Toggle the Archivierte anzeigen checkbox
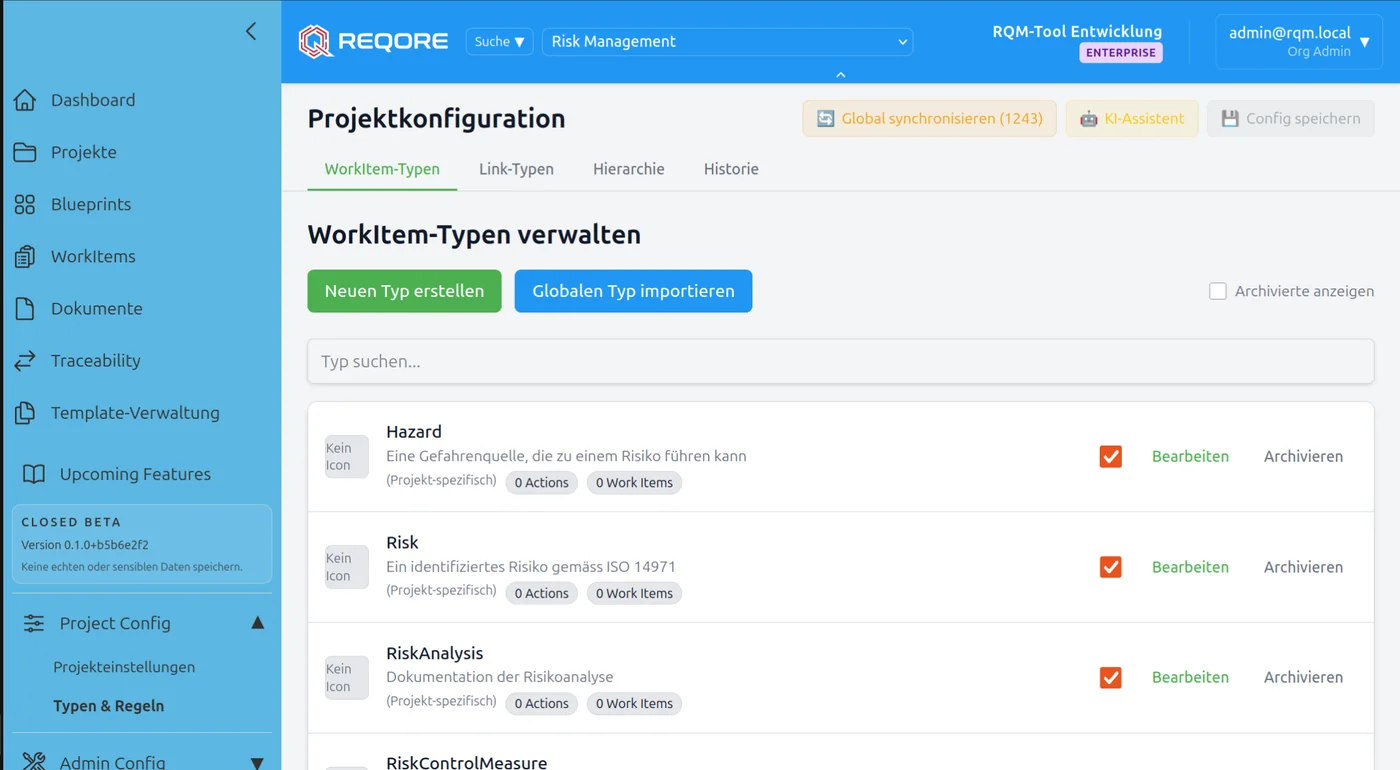 point(1218,291)
